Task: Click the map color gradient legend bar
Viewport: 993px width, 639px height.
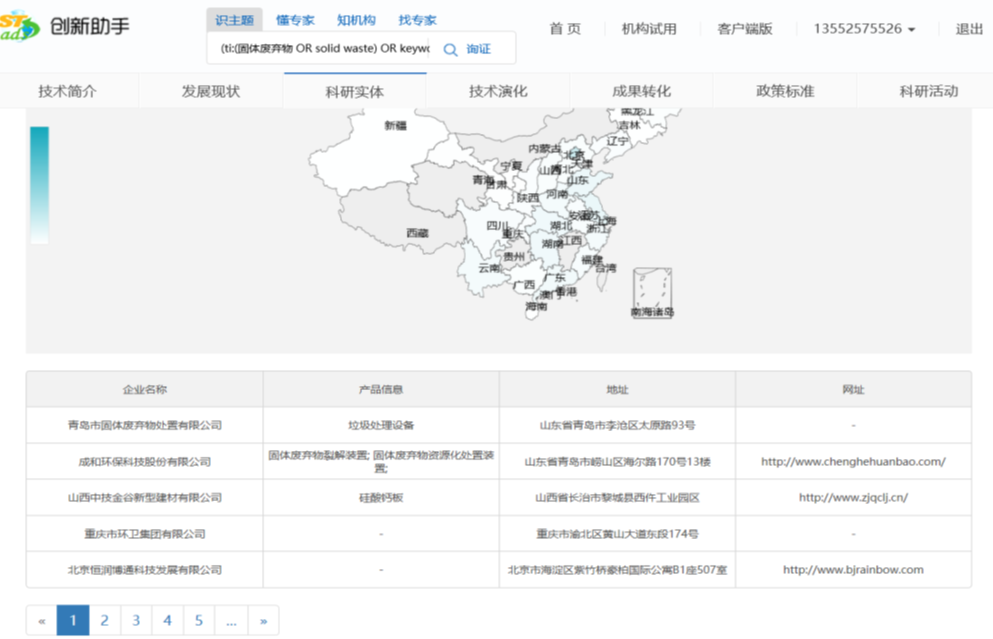Action: click(x=39, y=184)
